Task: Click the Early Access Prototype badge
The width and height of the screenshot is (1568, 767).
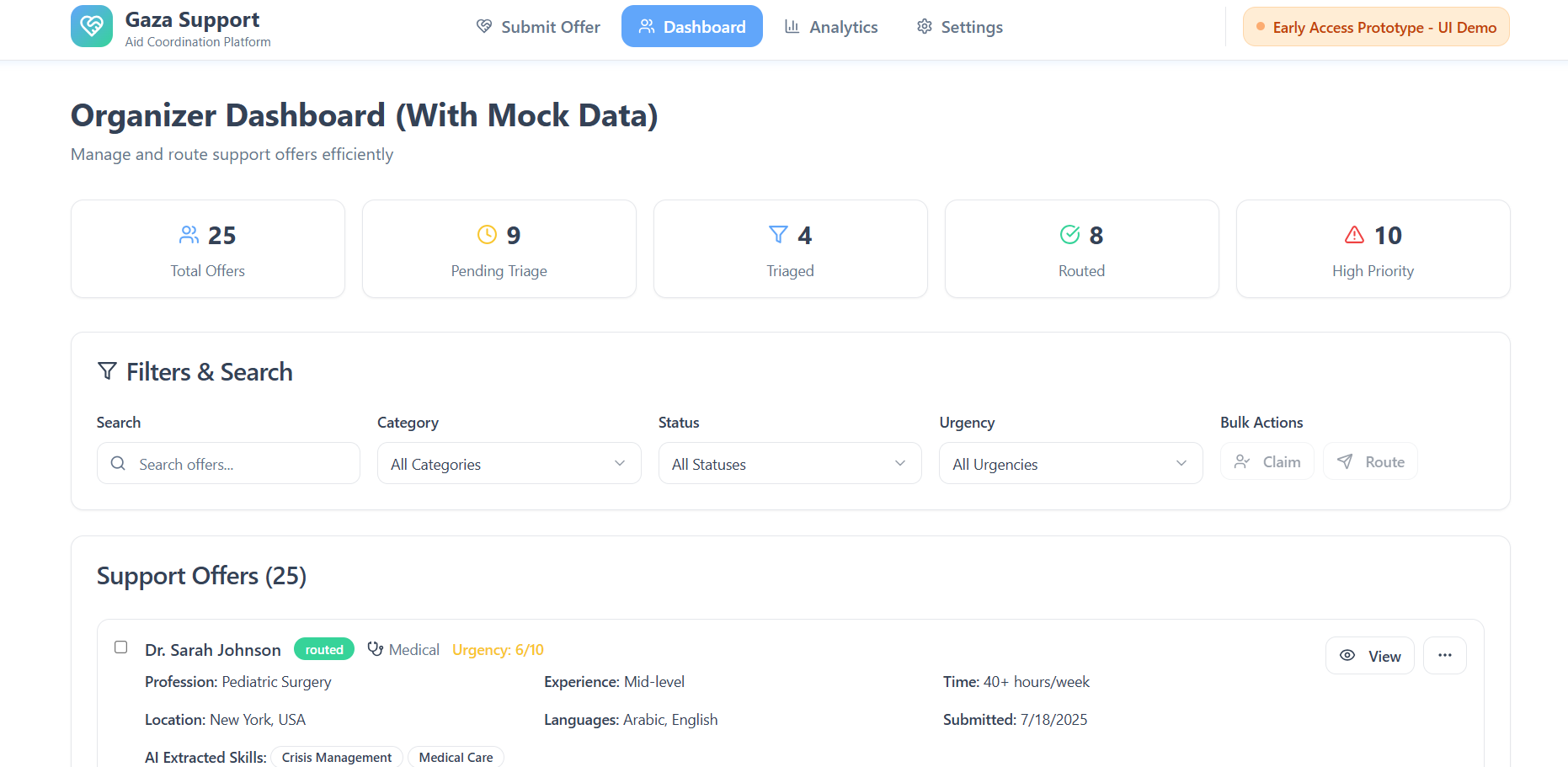Action: 1376,26
